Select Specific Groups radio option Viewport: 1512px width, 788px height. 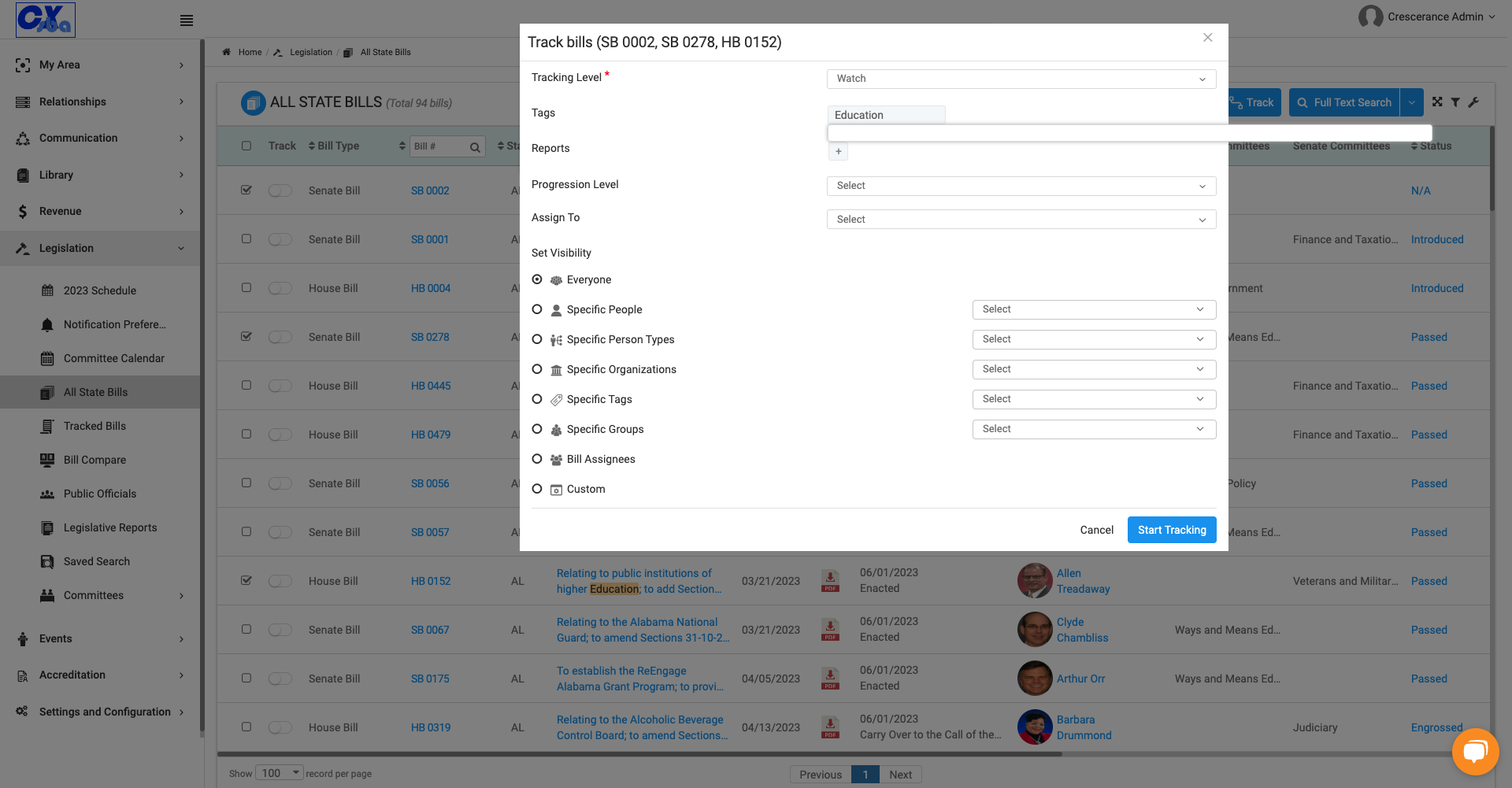(537, 429)
